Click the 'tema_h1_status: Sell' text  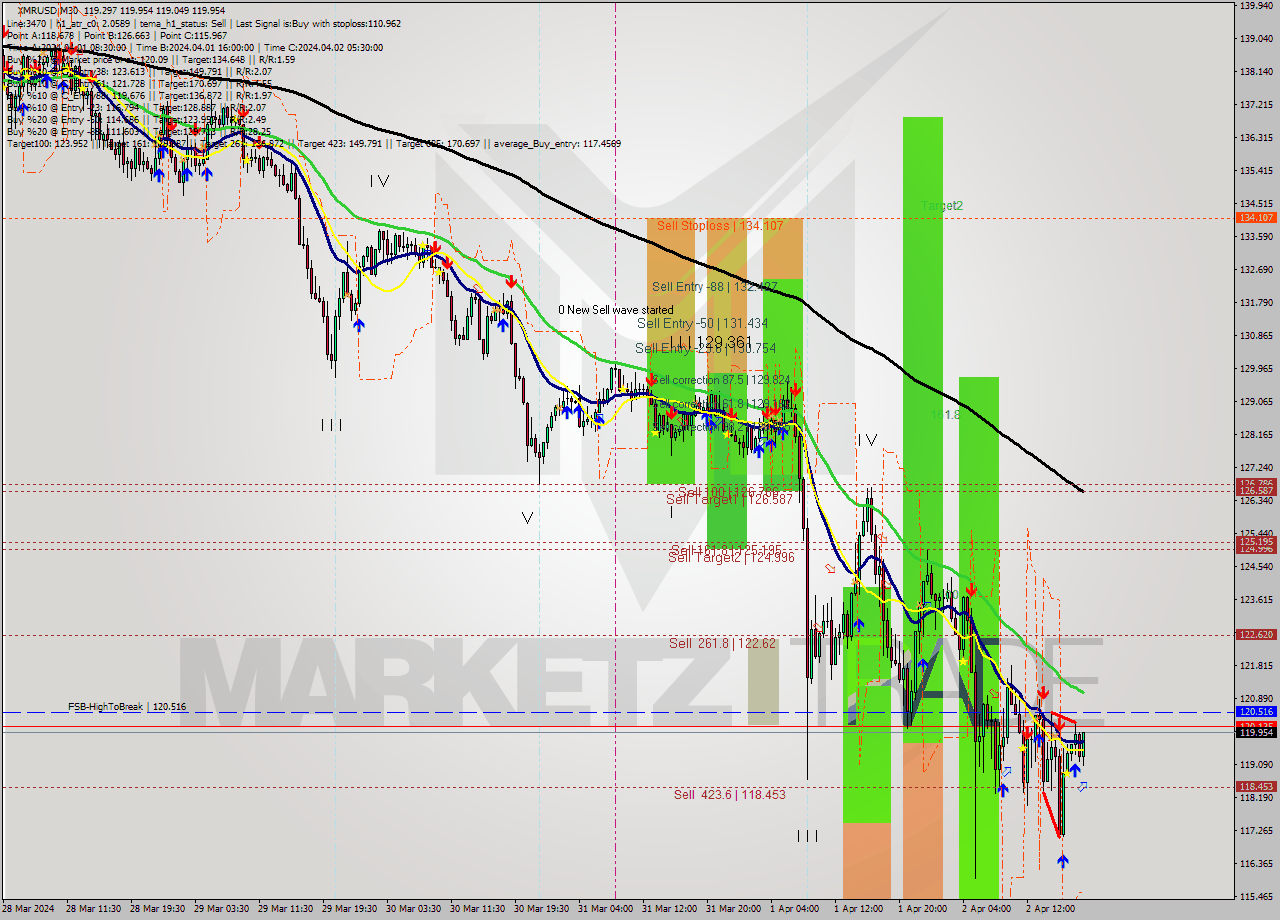(x=186, y=23)
